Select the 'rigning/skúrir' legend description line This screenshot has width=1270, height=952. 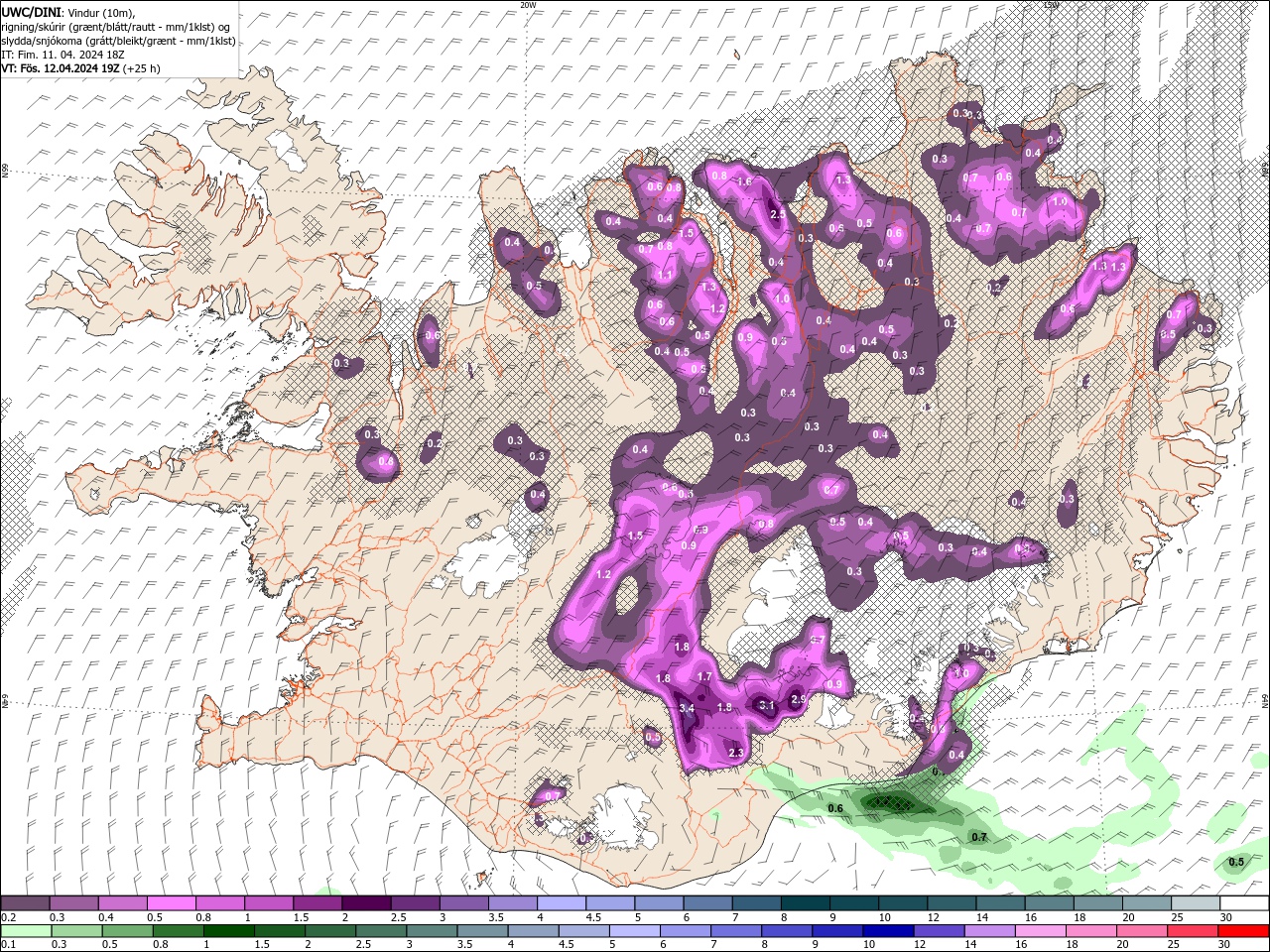tap(117, 27)
